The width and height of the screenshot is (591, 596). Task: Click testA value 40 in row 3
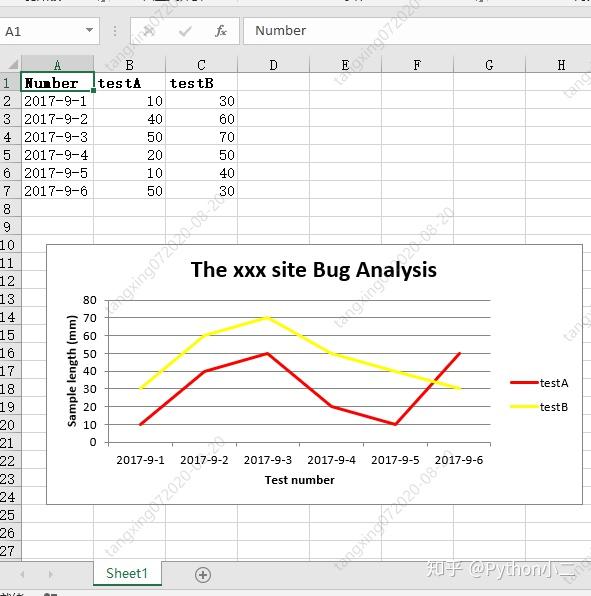[130, 119]
